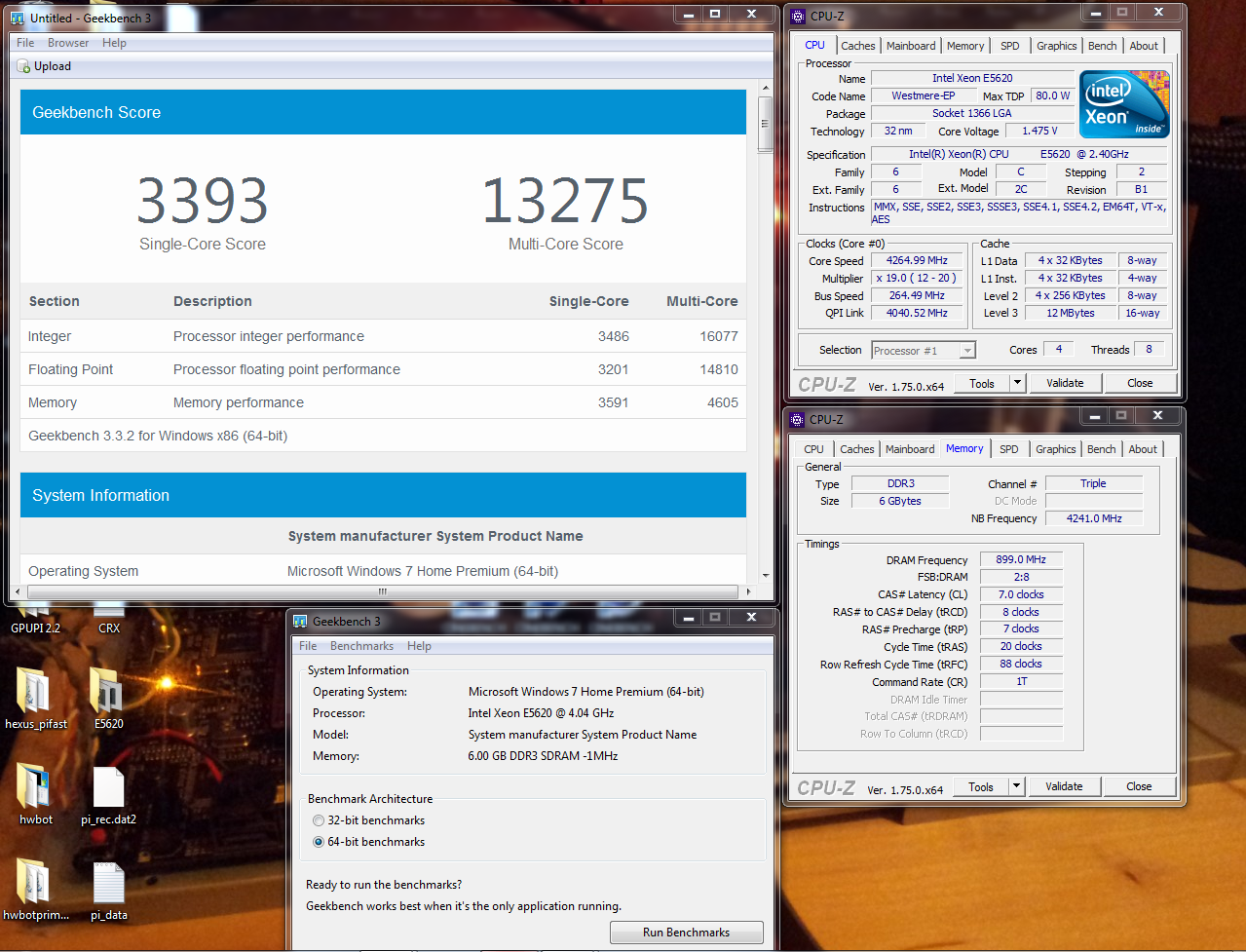
Task: Click Tools button in Memory CPU-Z window
Action: [x=981, y=786]
